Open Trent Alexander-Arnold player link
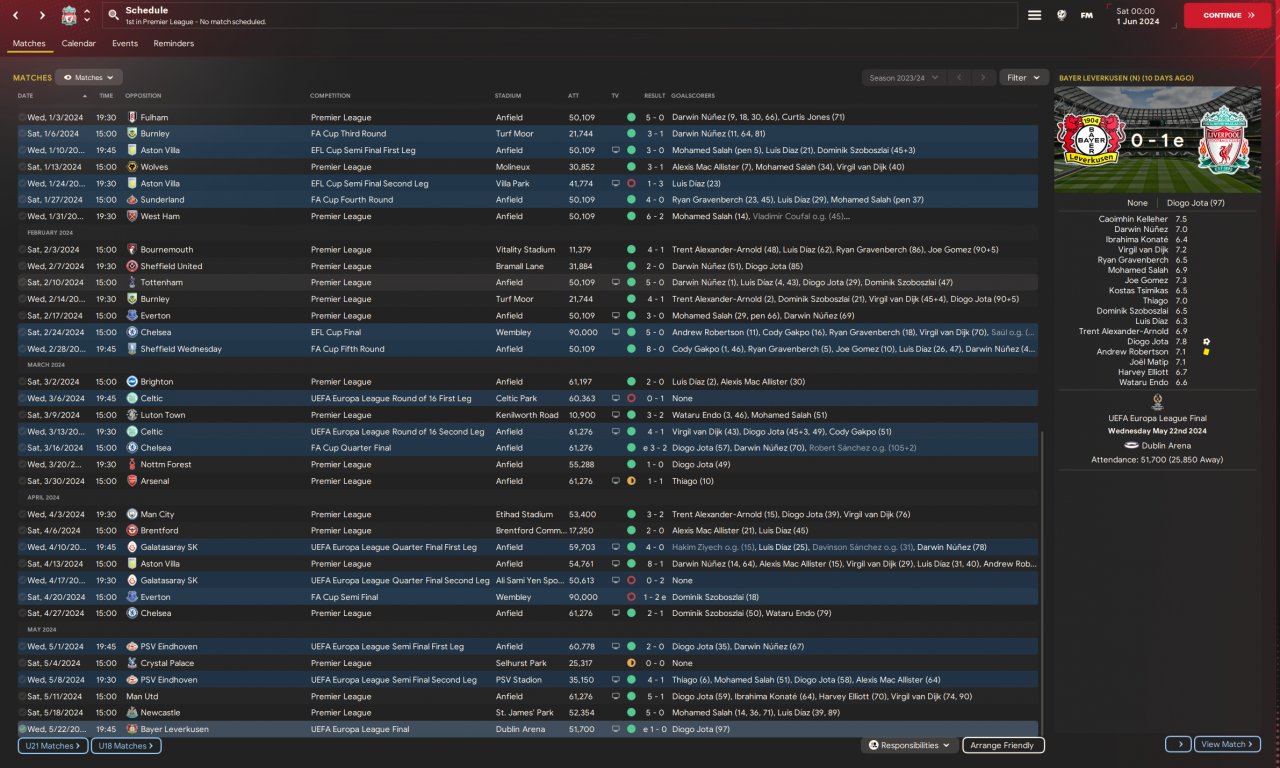1280x768 pixels. click(x=1123, y=331)
